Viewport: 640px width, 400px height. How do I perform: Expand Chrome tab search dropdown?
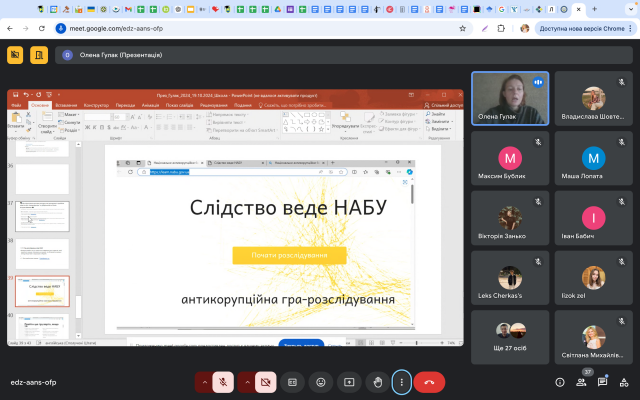[x=631, y=9]
